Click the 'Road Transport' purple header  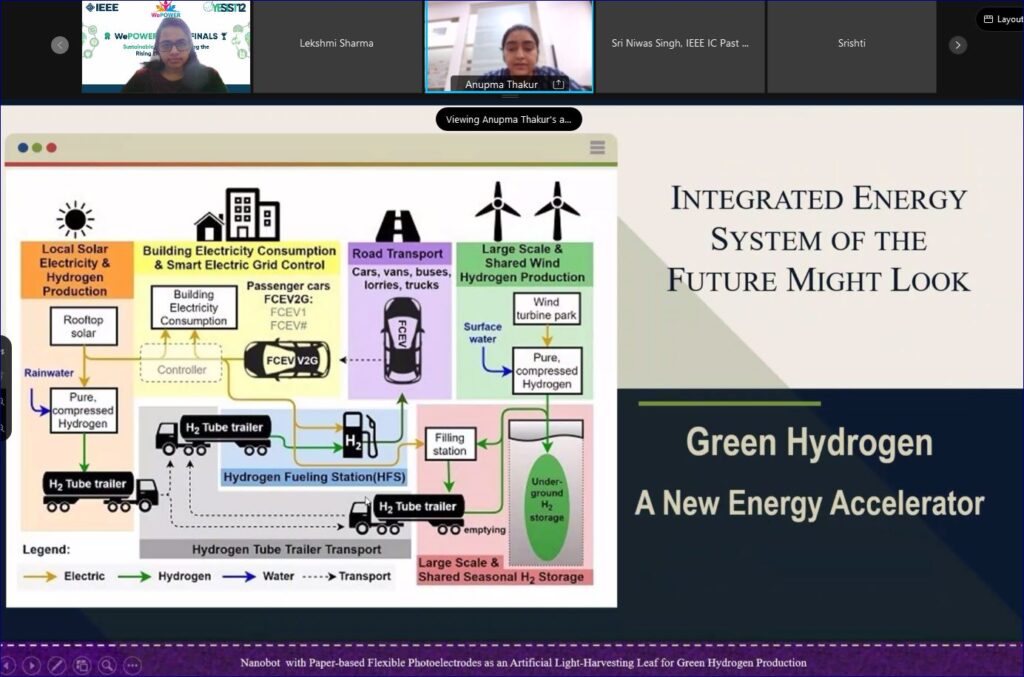coord(398,253)
